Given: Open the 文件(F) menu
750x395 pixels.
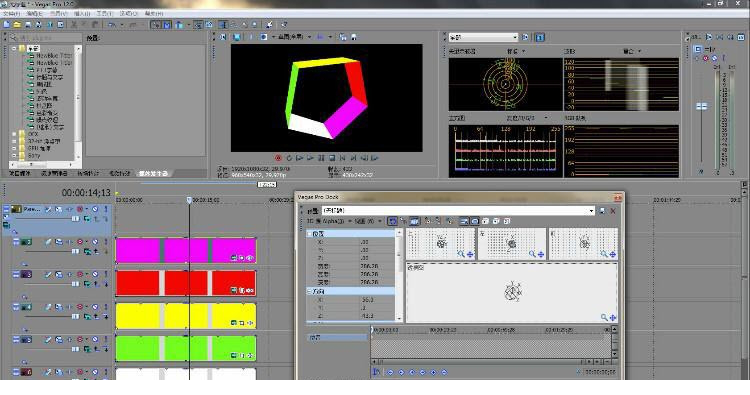Looking at the screenshot, I should [11, 14].
